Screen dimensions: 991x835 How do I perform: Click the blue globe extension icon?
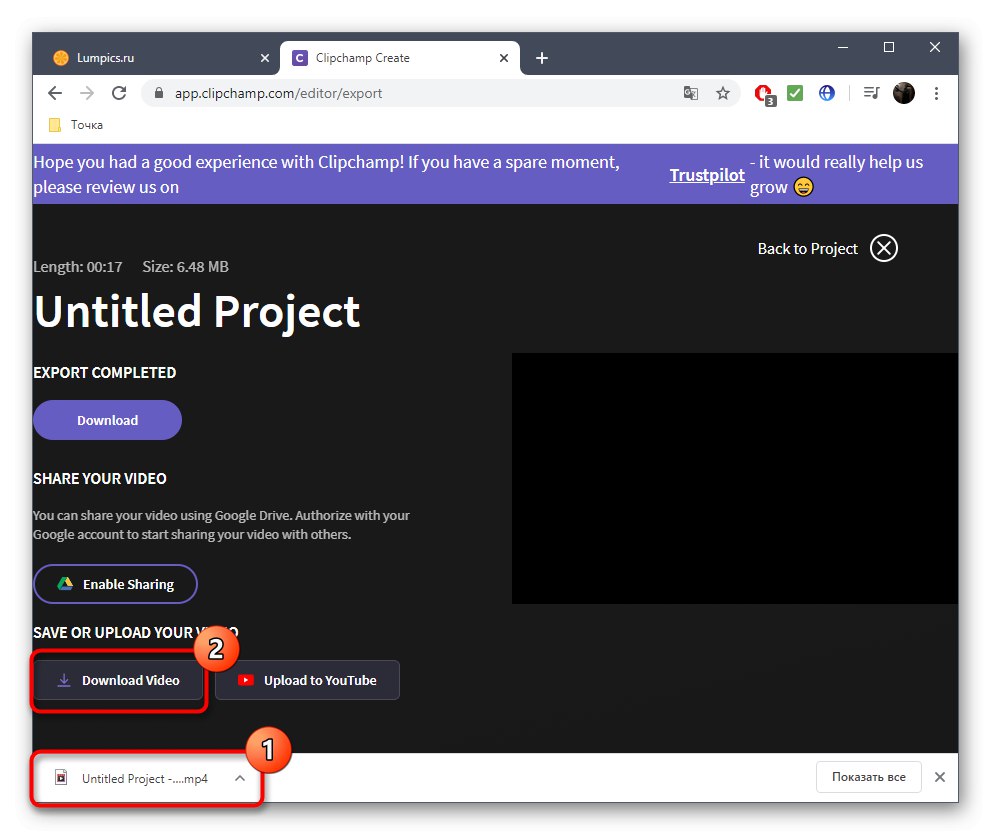click(827, 92)
